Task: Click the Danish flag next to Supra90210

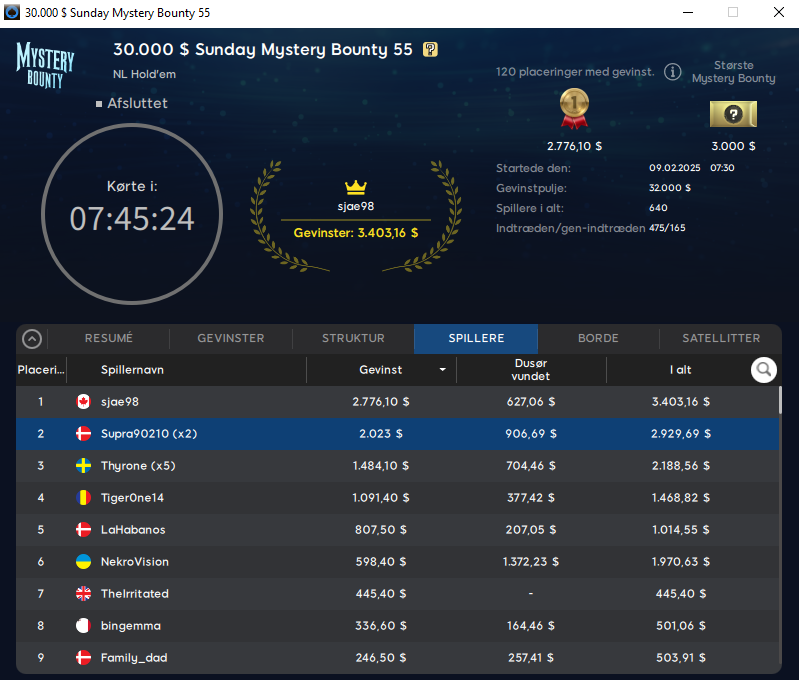Action: tap(84, 434)
